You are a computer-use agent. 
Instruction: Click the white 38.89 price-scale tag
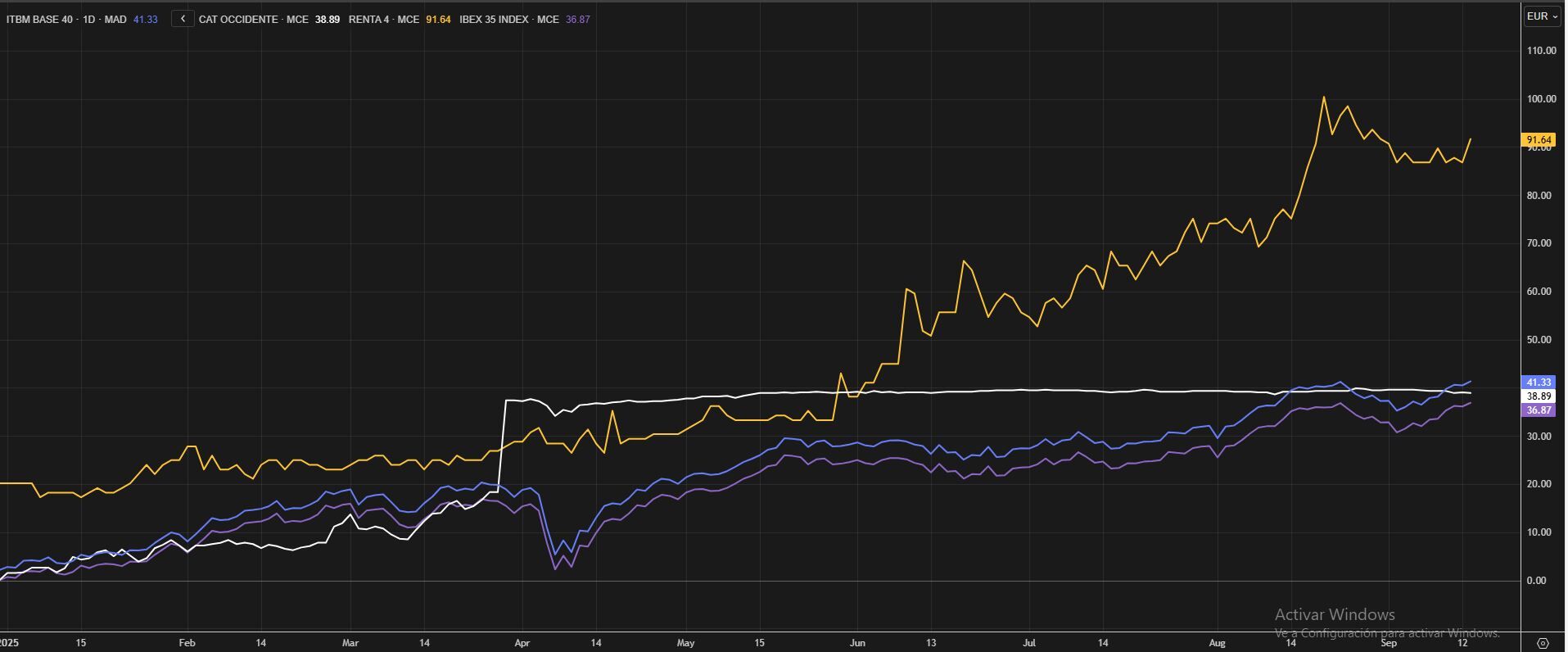(1539, 396)
